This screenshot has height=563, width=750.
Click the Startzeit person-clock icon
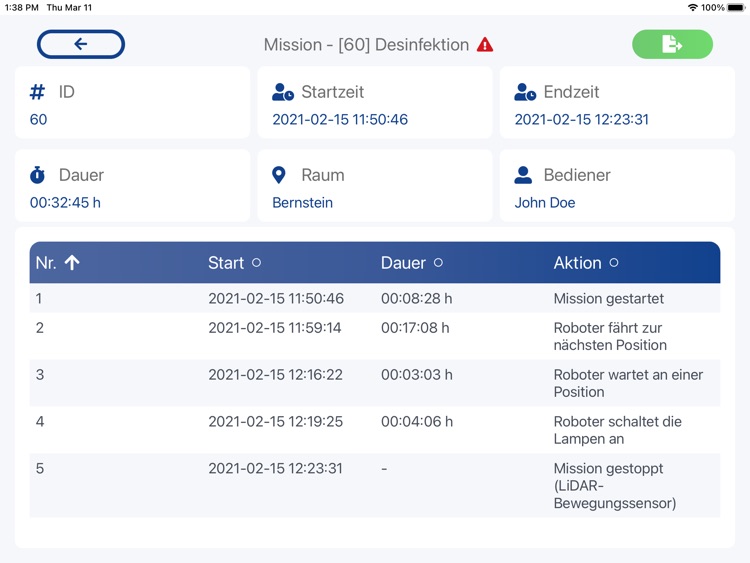pyautogui.click(x=283, y=92)
